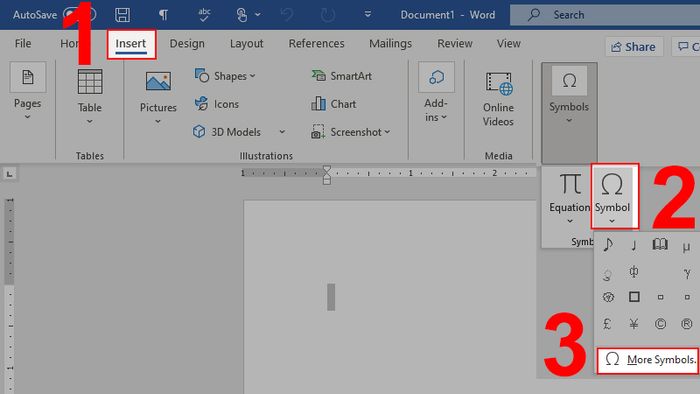Insert the yen currency symbol
The image size is (700, 394).
tap(634, 323)
